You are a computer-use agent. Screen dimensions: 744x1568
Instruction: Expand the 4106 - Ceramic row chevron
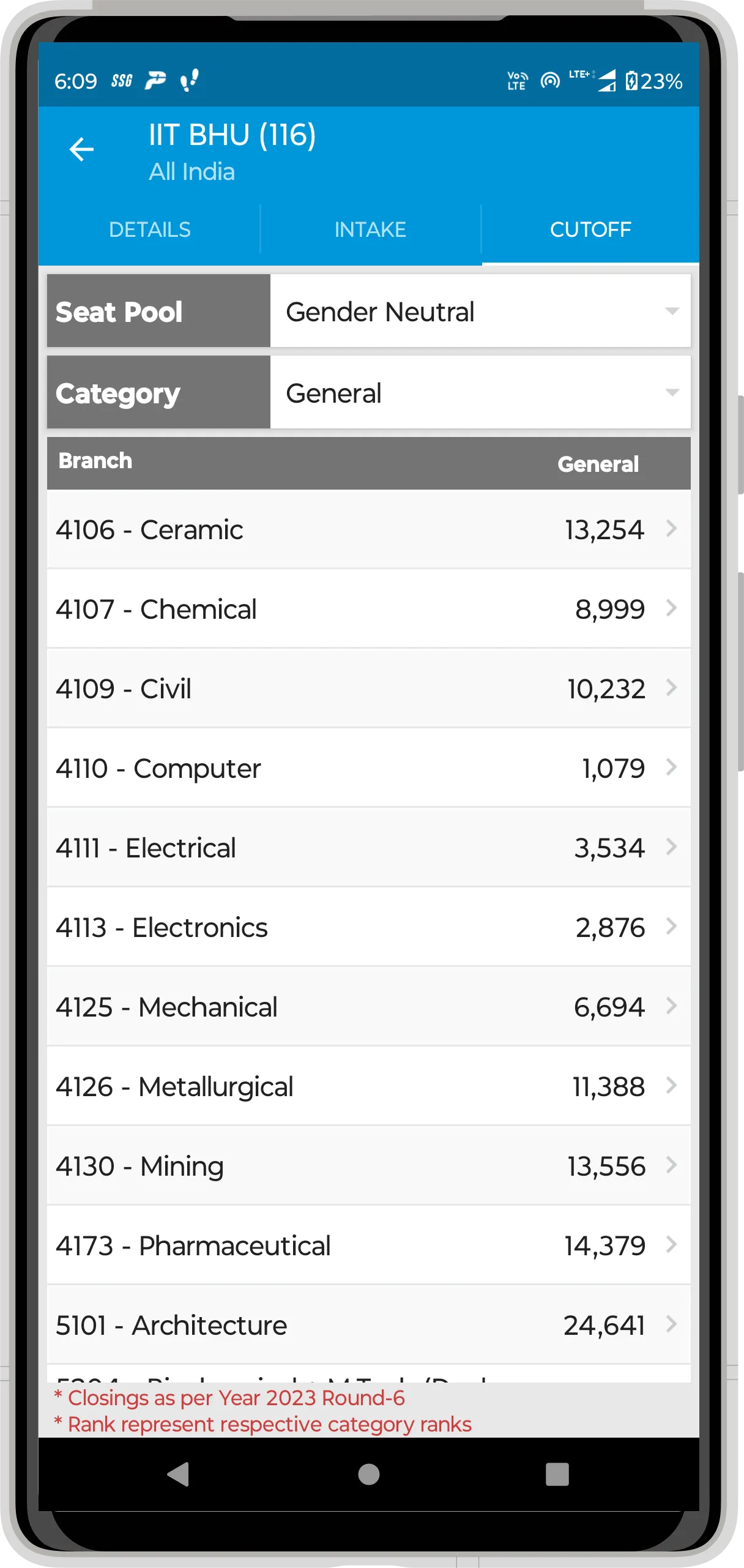pyautogui.click(x=671, y=529)
